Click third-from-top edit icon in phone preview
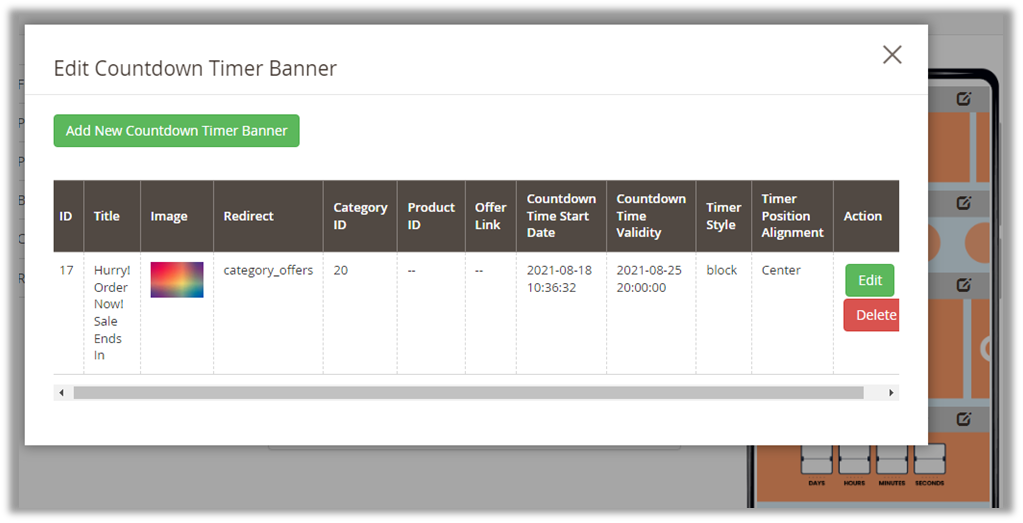Image resolution: width=1023 pixels, height=523 pixels. click(964, 285)
